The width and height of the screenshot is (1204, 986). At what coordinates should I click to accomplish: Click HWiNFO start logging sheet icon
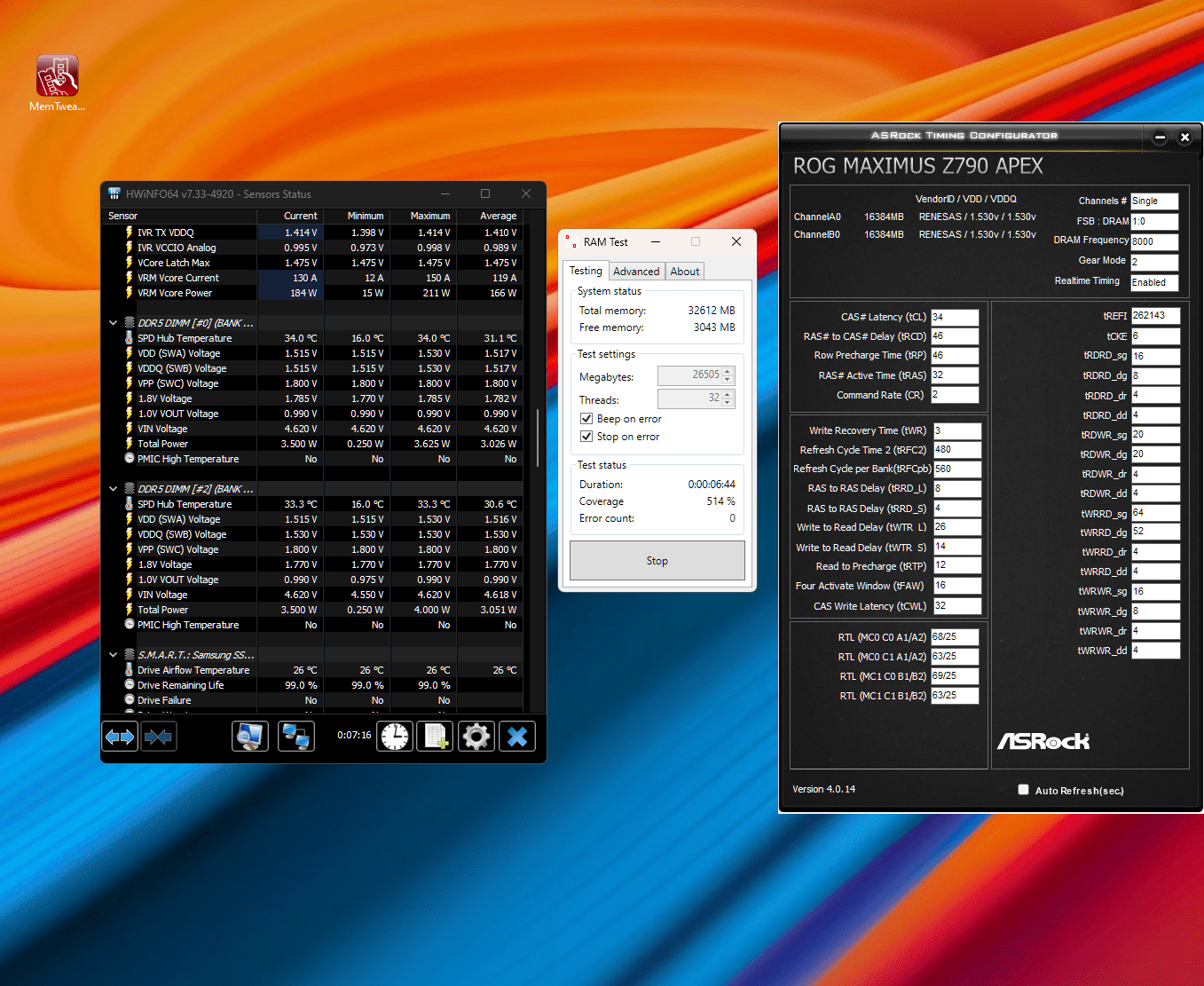436,737
